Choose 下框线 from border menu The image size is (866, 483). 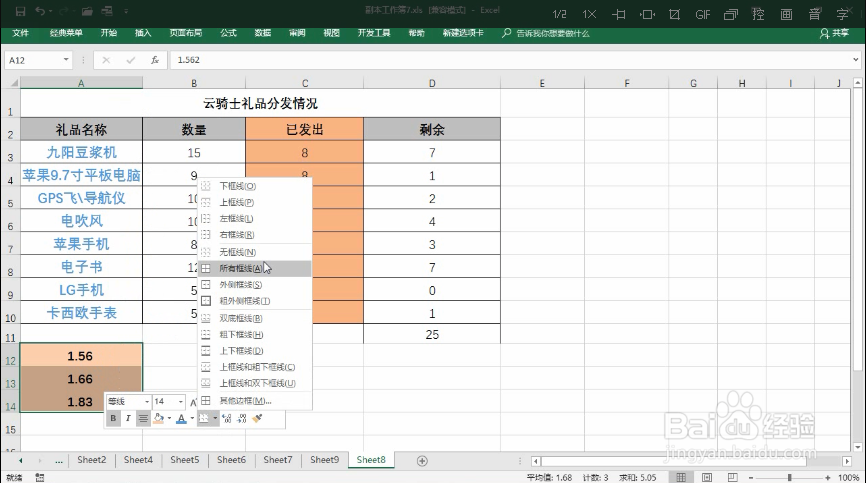[255, 186]
